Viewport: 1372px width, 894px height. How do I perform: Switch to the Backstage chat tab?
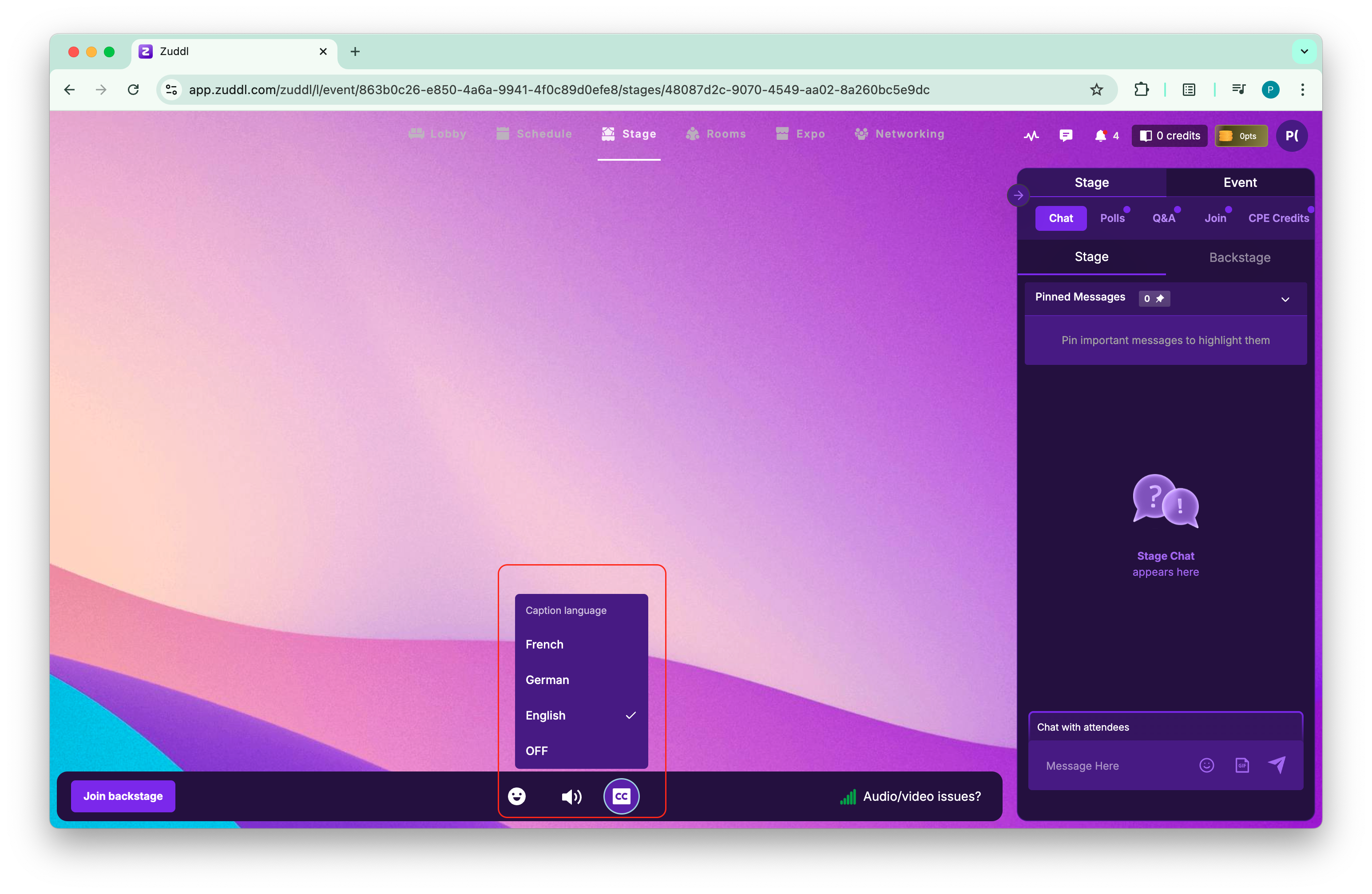coord(1239,257)
